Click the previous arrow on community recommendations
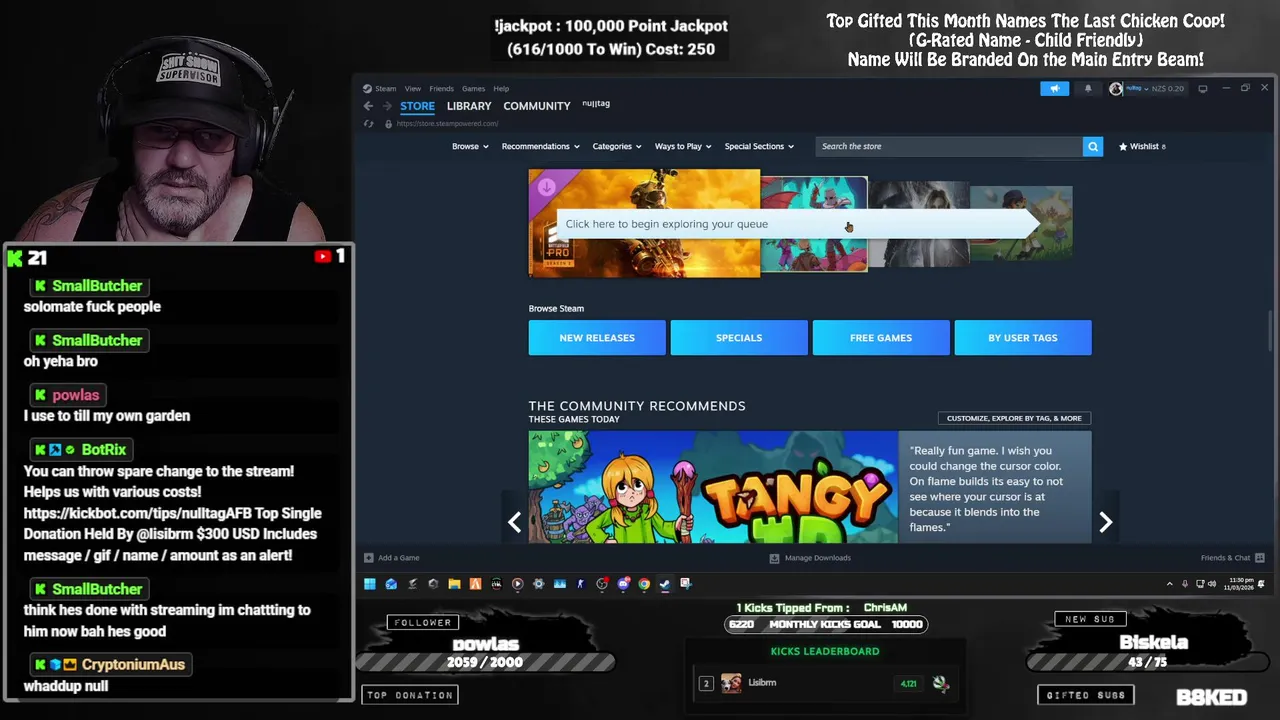Viewport: 1280px width, 720px height. point(514,522)
